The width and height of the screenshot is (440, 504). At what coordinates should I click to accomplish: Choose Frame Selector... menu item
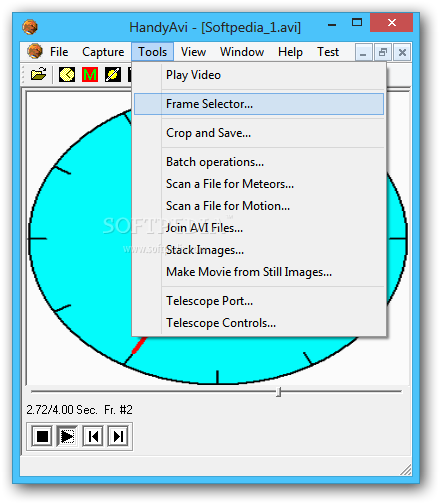click(x=259, y=104)
